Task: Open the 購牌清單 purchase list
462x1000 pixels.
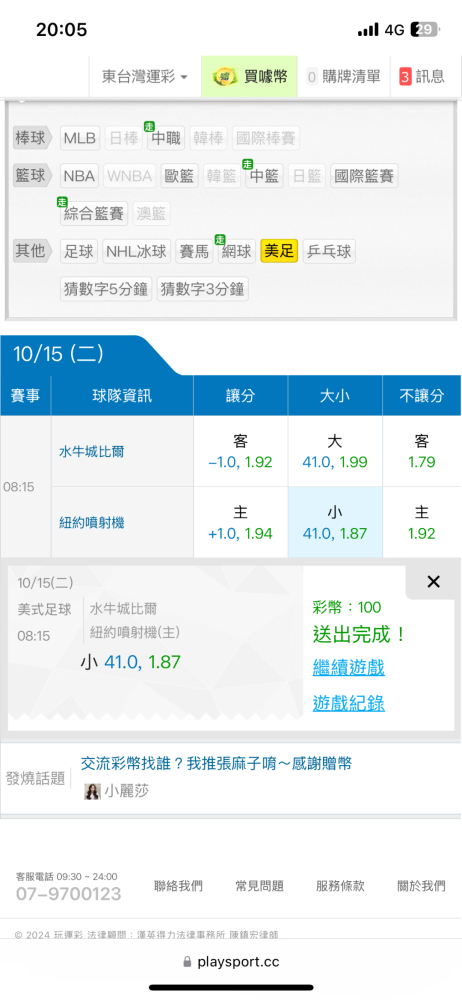Action: 343,77
